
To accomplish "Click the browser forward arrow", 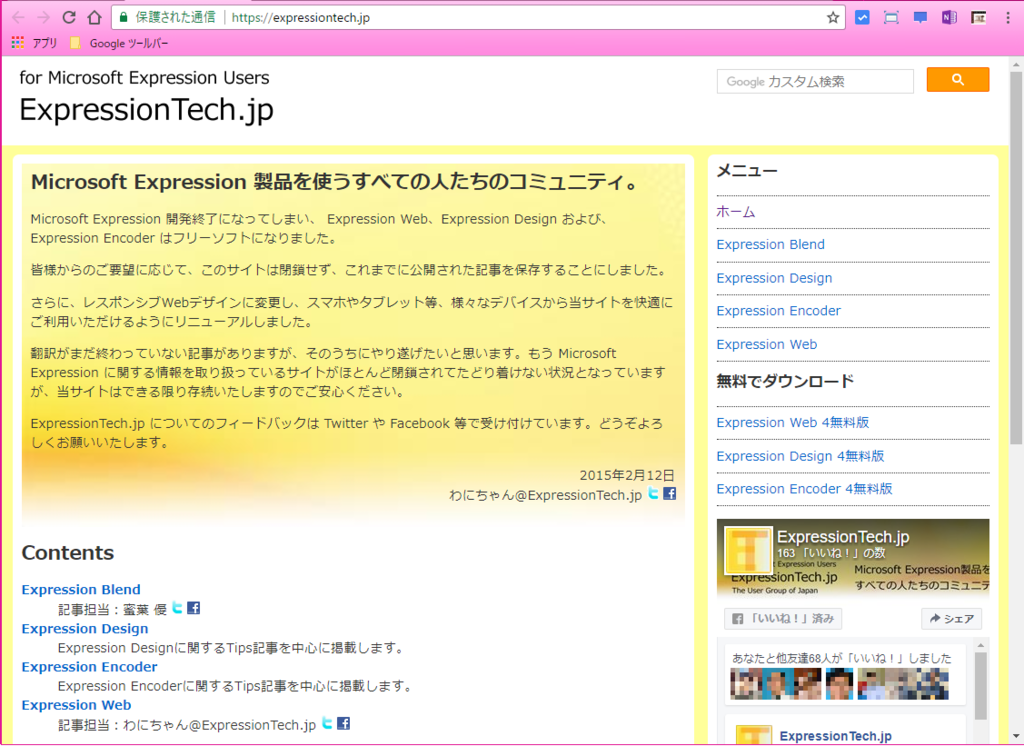I will click(x=43, y=18).
